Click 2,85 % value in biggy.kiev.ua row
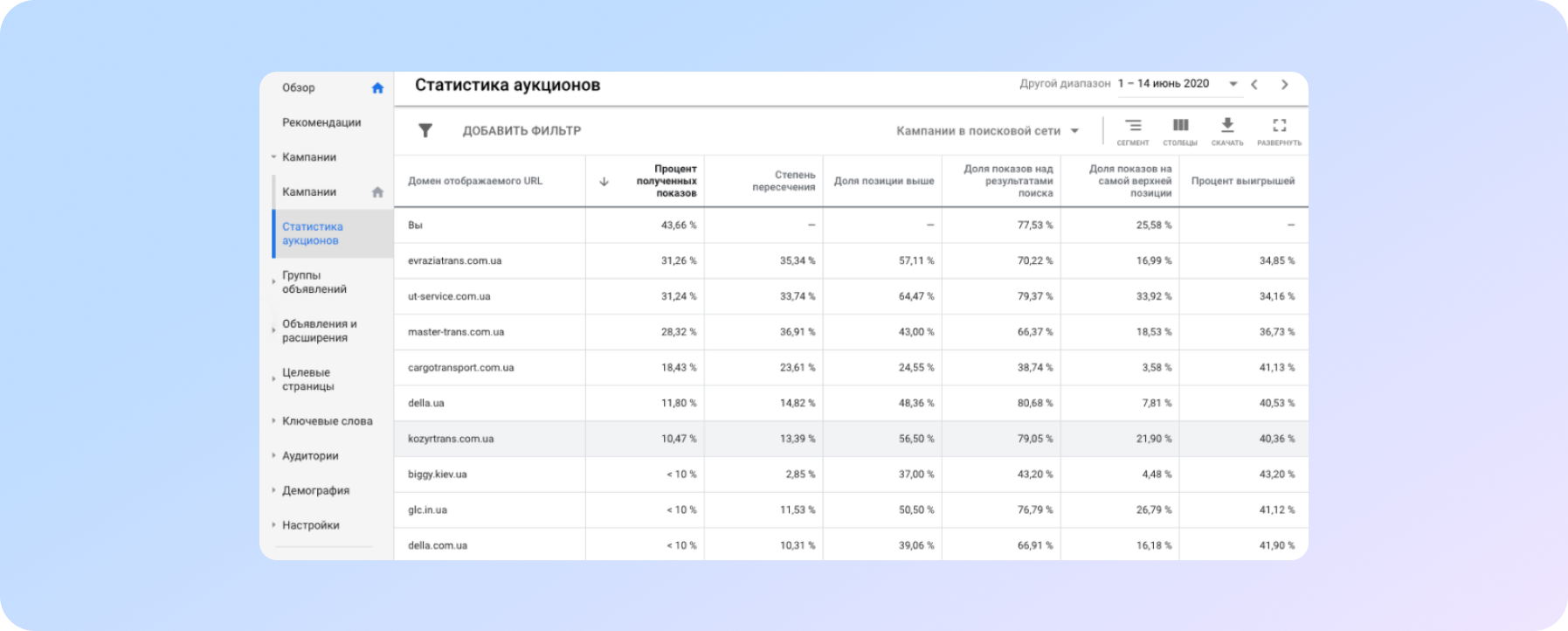This screenshot has height=631, width=1568. coord(800,475)
